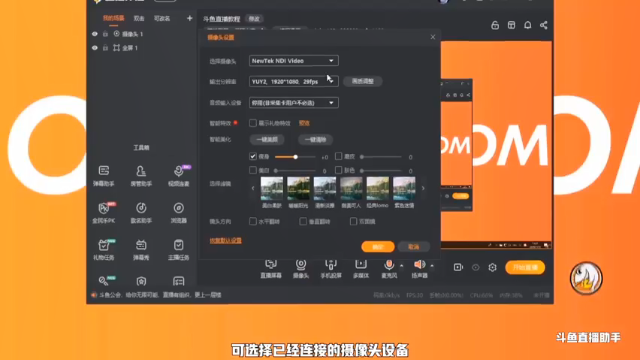Enable the whitening (美白) checkbox
Image resolution: width=640 pixels, height=360 pixels.
pyautogui.click(x=253, y=170)
